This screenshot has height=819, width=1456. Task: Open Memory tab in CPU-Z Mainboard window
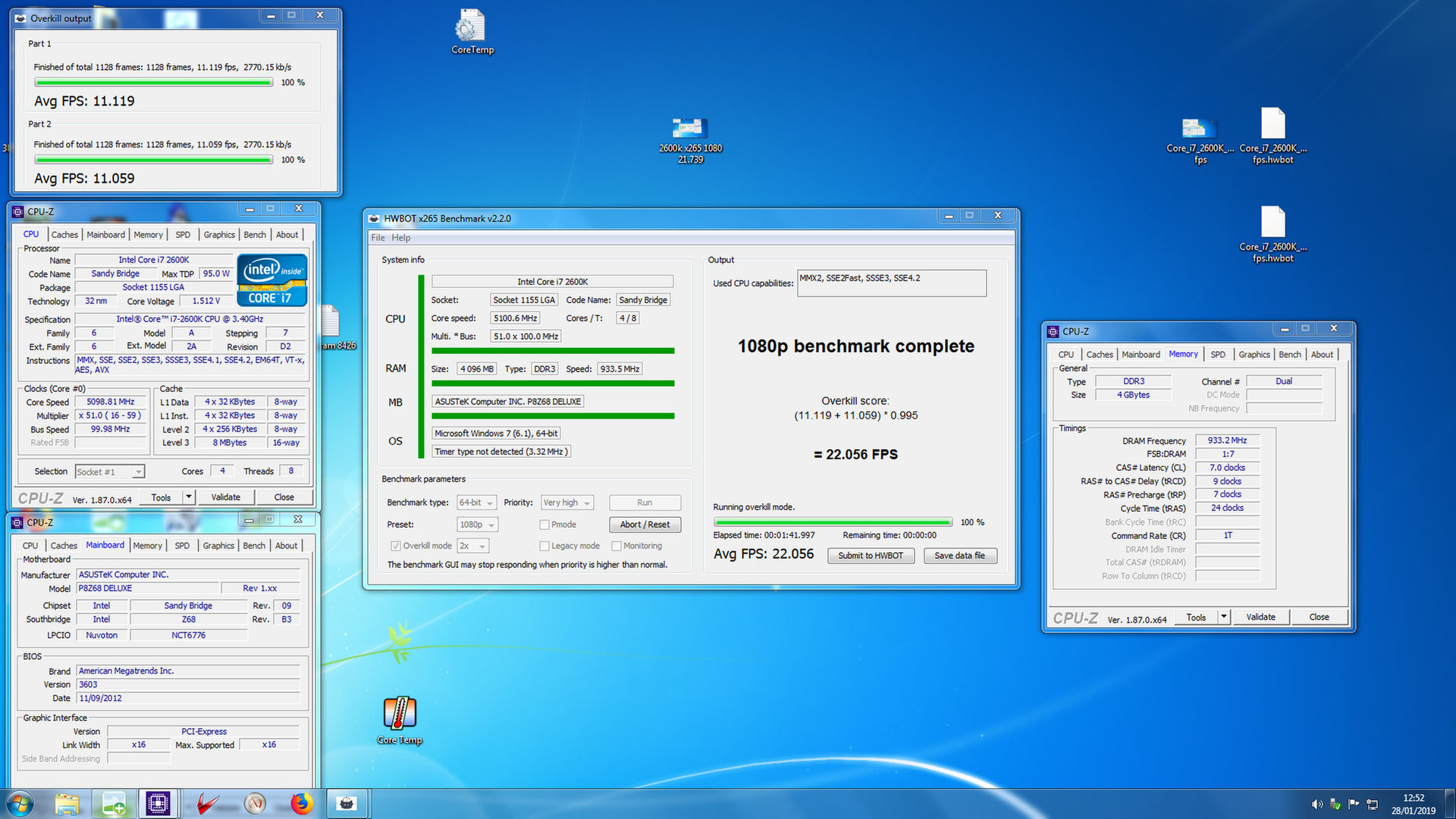[148, 546]
